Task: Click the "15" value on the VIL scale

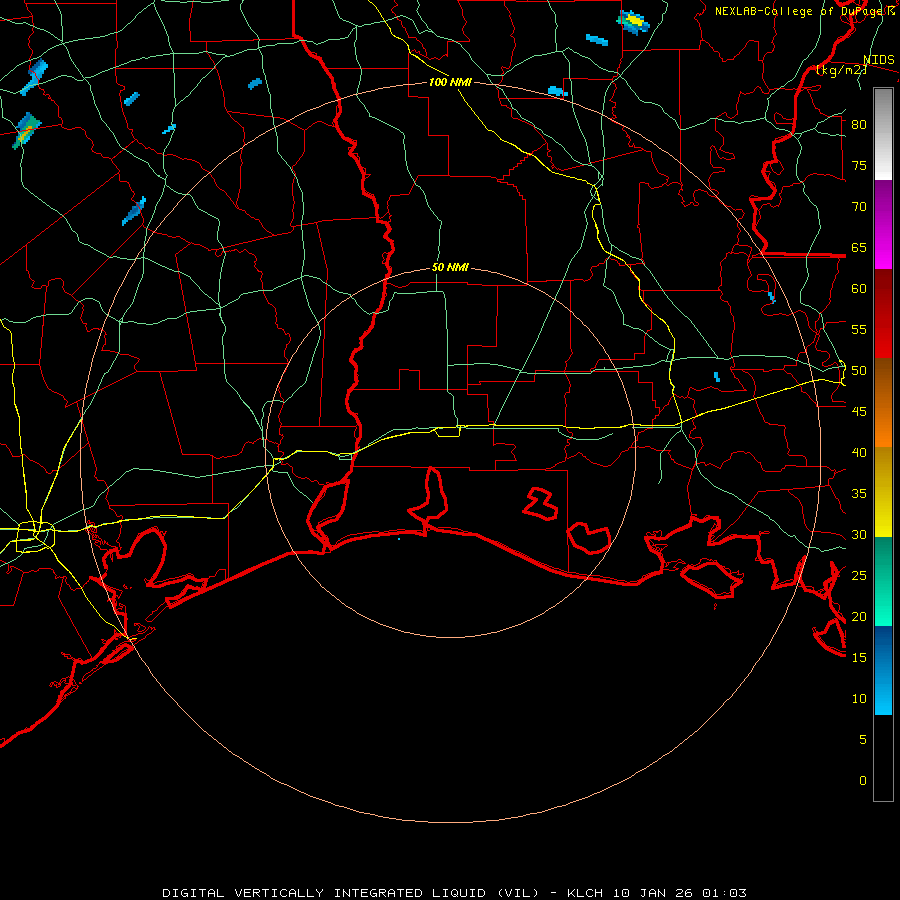Action: pos(859,658)
